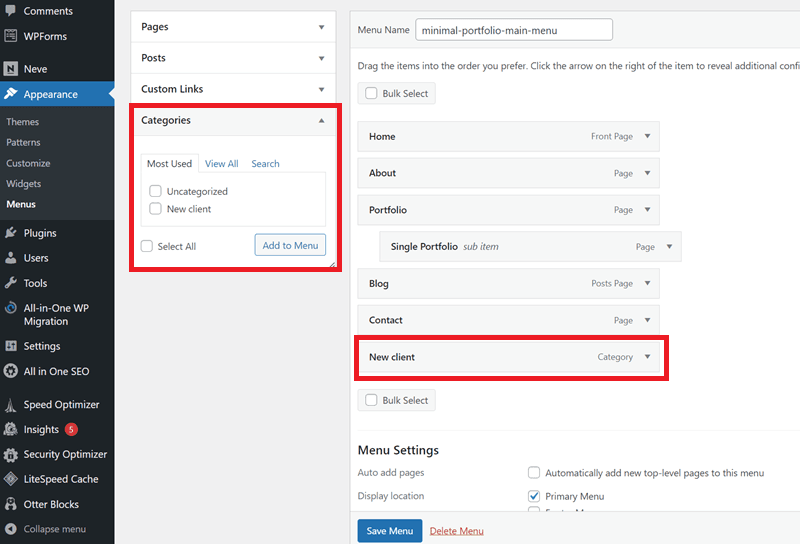Open Speed Optimizer sidebar icon
This screenshot has width=800, height=544.
click(10, 405)
